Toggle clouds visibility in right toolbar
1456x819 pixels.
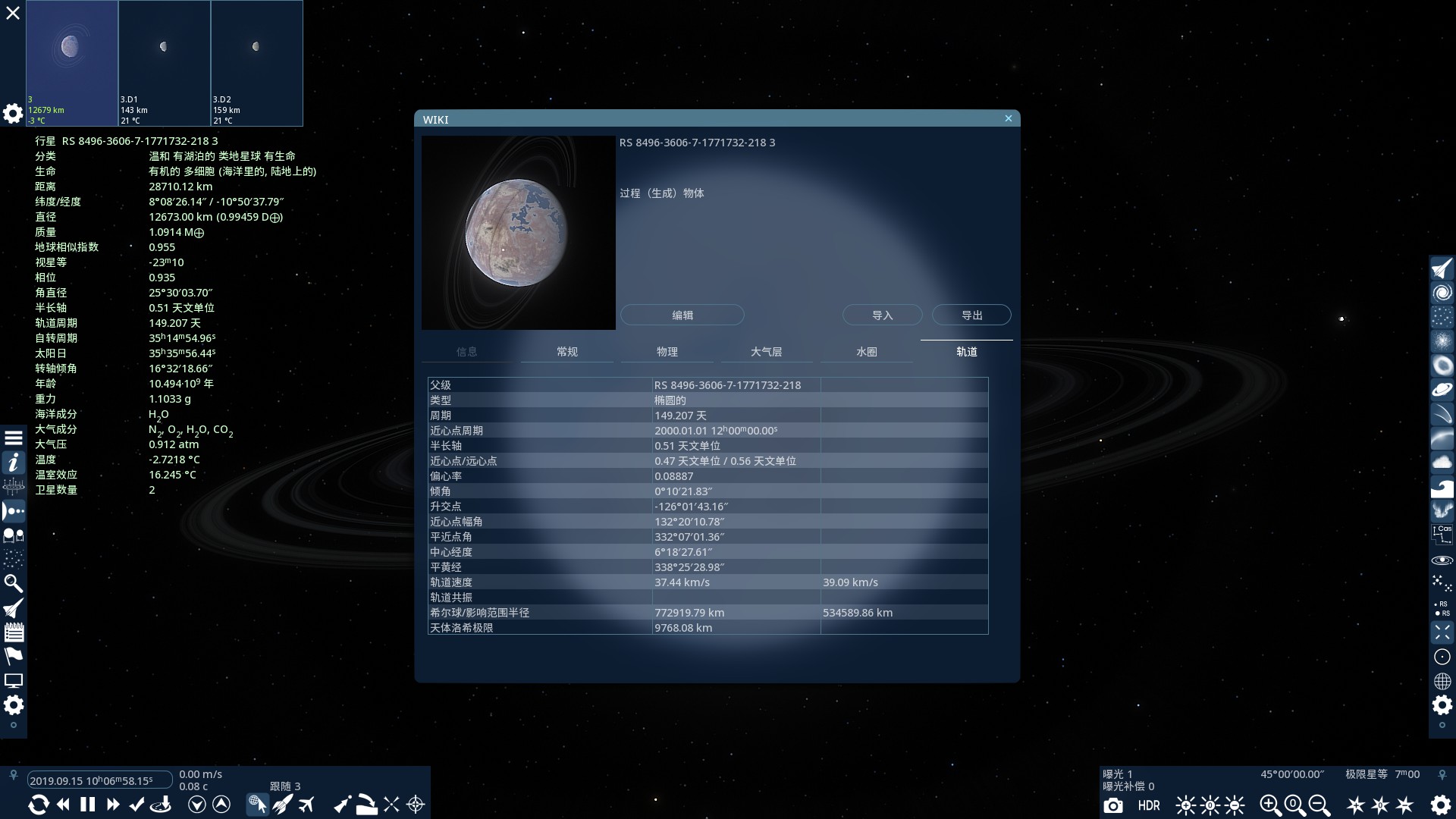pyautogui.click(x=1442, y=463)
